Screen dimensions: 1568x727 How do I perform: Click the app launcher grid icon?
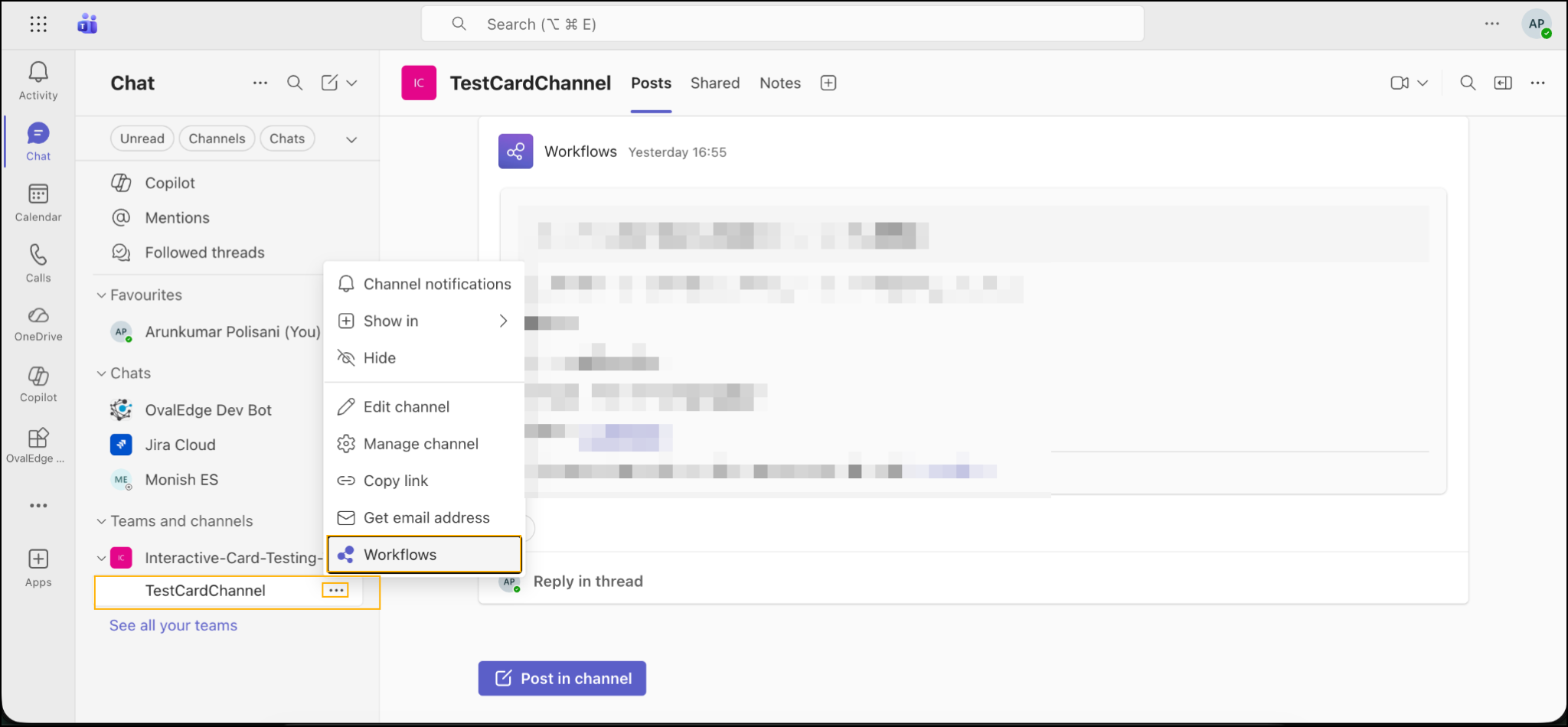tap(38, 24)
